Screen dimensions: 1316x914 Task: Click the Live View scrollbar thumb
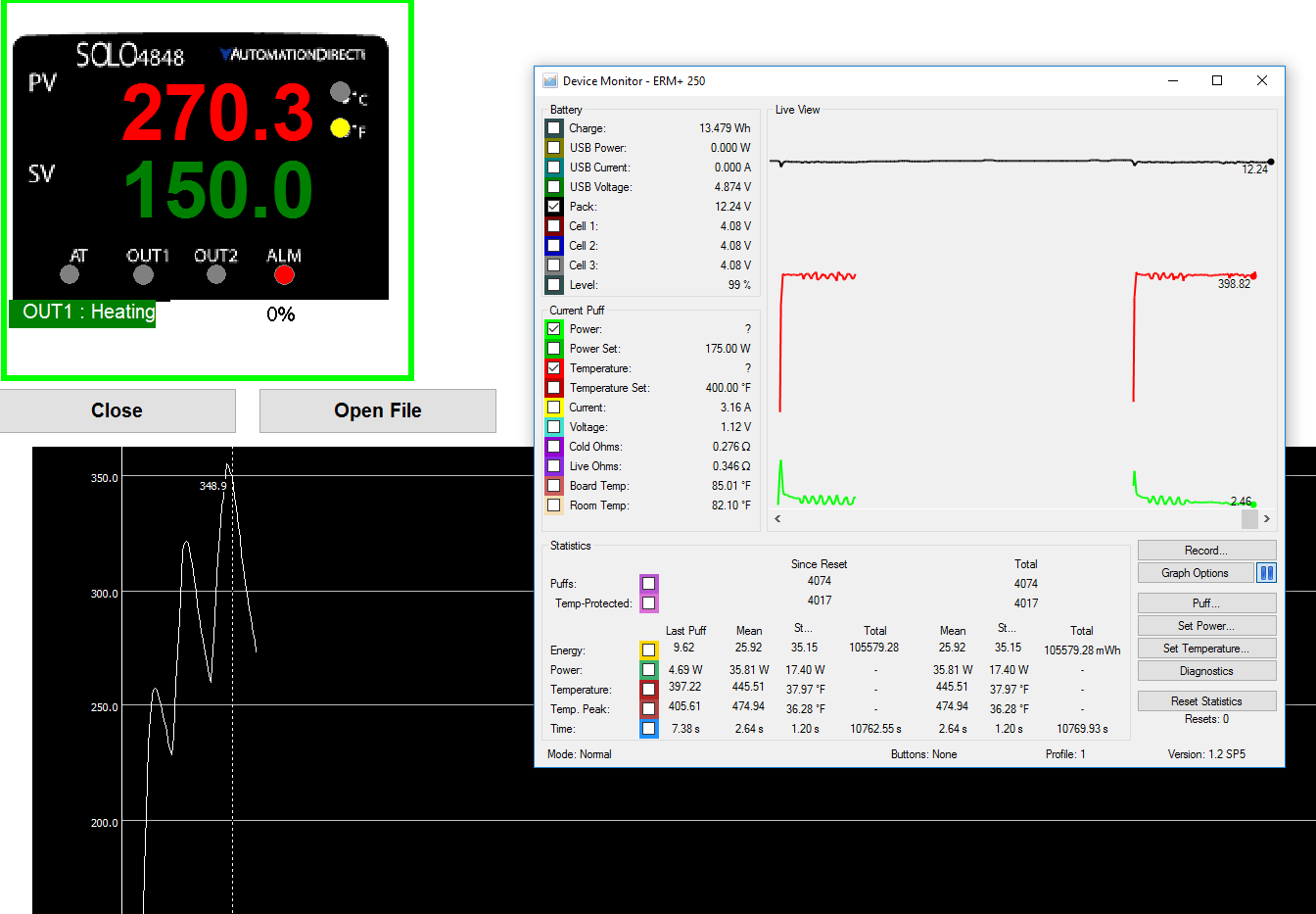pyautogui.click(x=1248, y=518)
